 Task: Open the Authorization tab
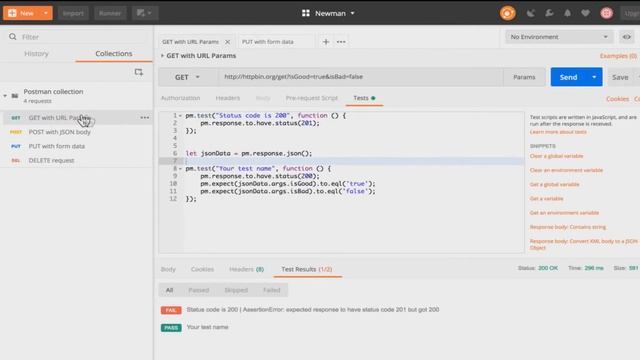pyautogui.click(x=180, y=98)
